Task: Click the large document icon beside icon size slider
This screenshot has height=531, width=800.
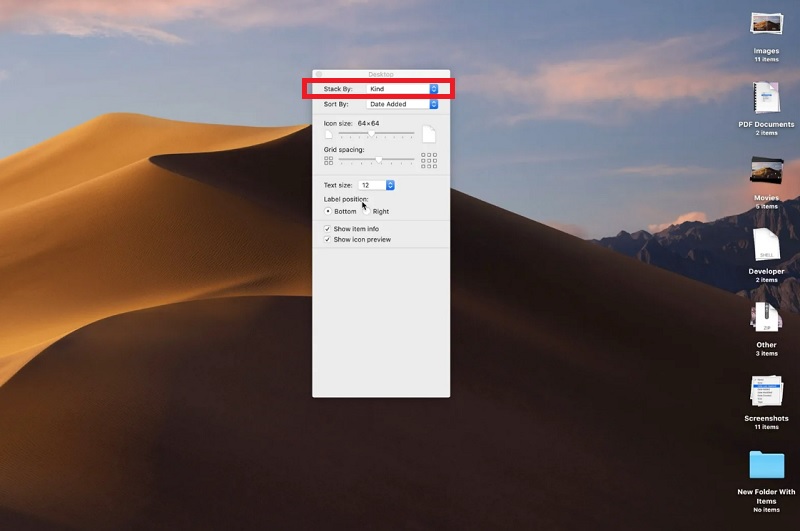Action: [428, 134]
